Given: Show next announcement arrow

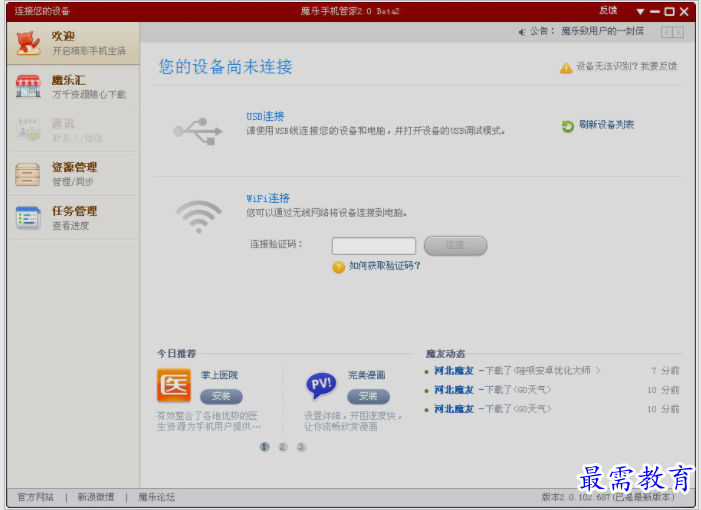Looking at the screenshot, I should [x=678, y=32].
